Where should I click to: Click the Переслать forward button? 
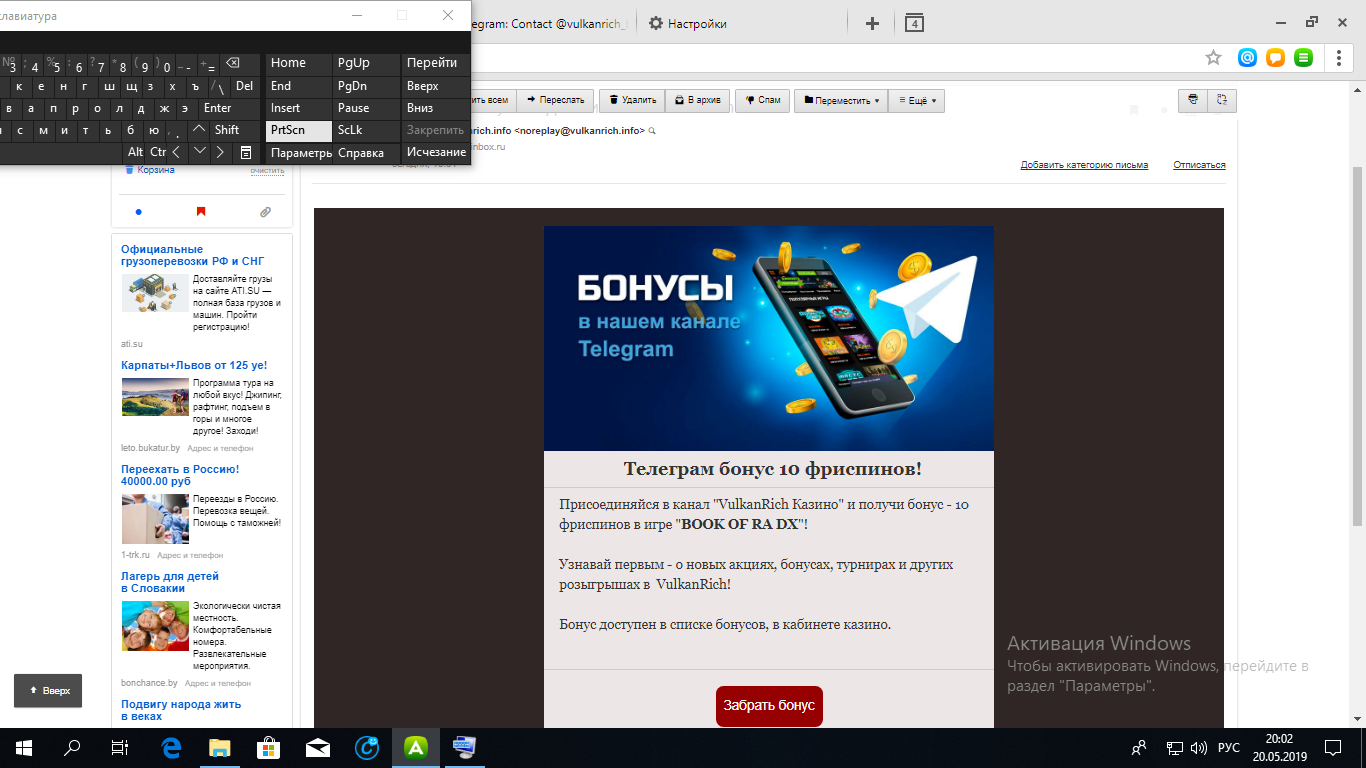point(555,100)
